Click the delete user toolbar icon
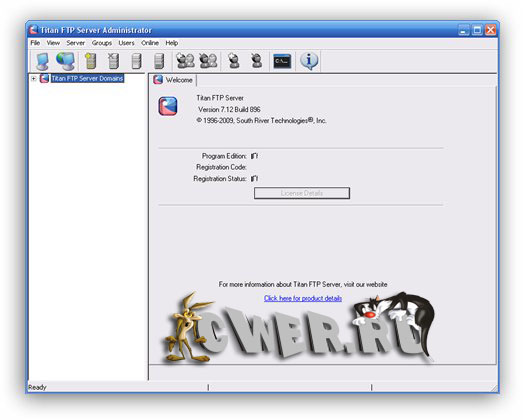This screenshot has height=420, width=523. coord(256,61)
